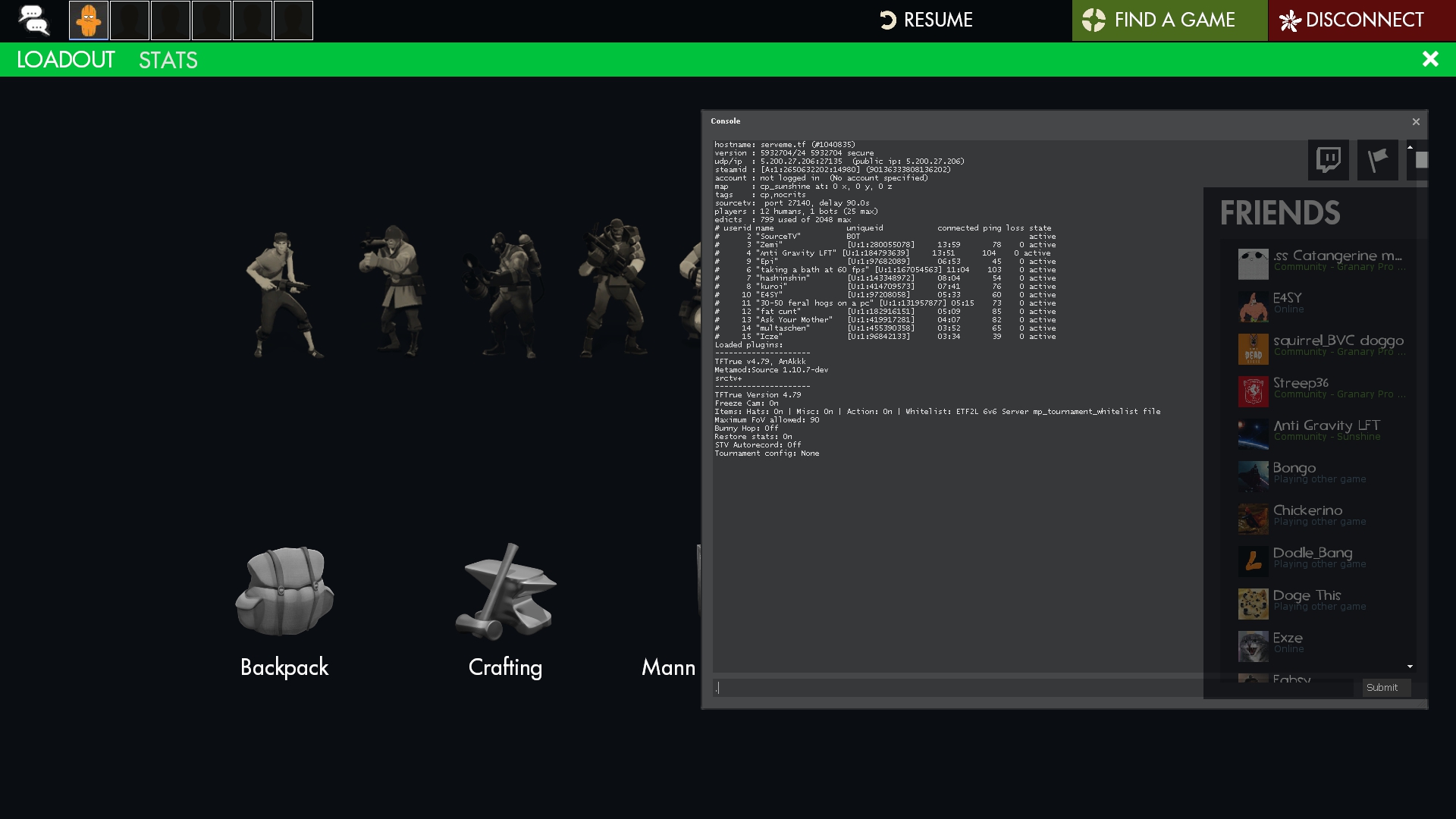
Task: Select the second empty loadout slot
Action: [171, 20]
